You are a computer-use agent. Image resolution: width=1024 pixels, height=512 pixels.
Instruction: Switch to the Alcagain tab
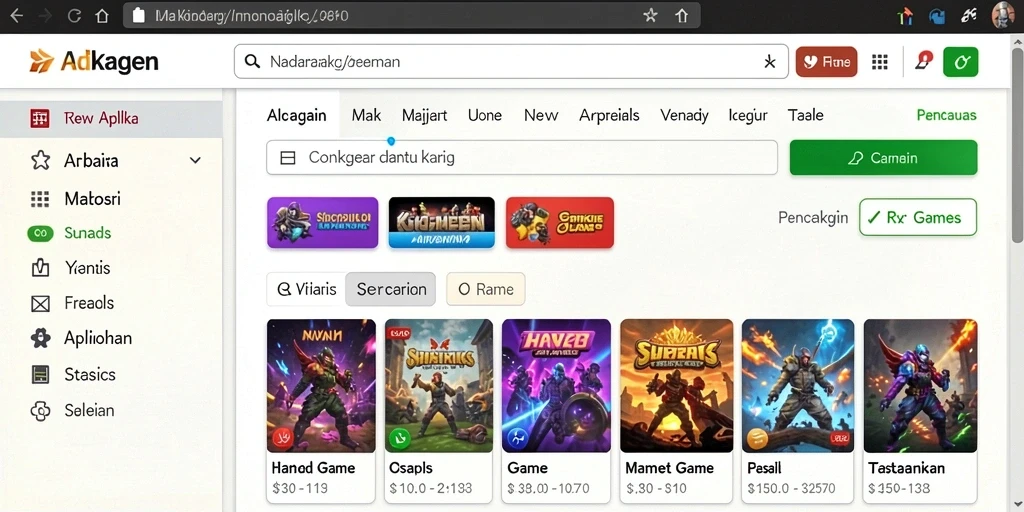(x=296, y=116)
